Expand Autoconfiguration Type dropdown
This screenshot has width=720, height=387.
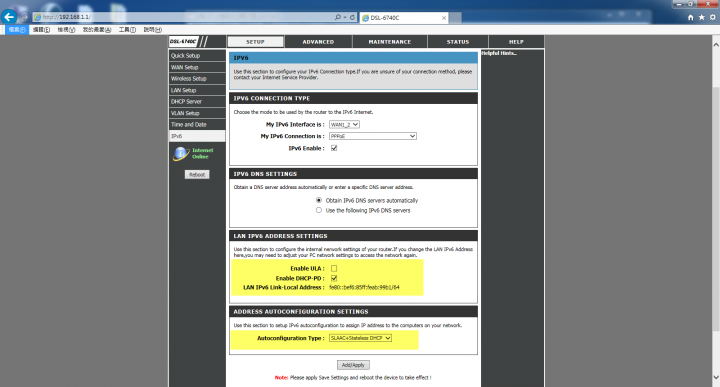tap(360, 338)
